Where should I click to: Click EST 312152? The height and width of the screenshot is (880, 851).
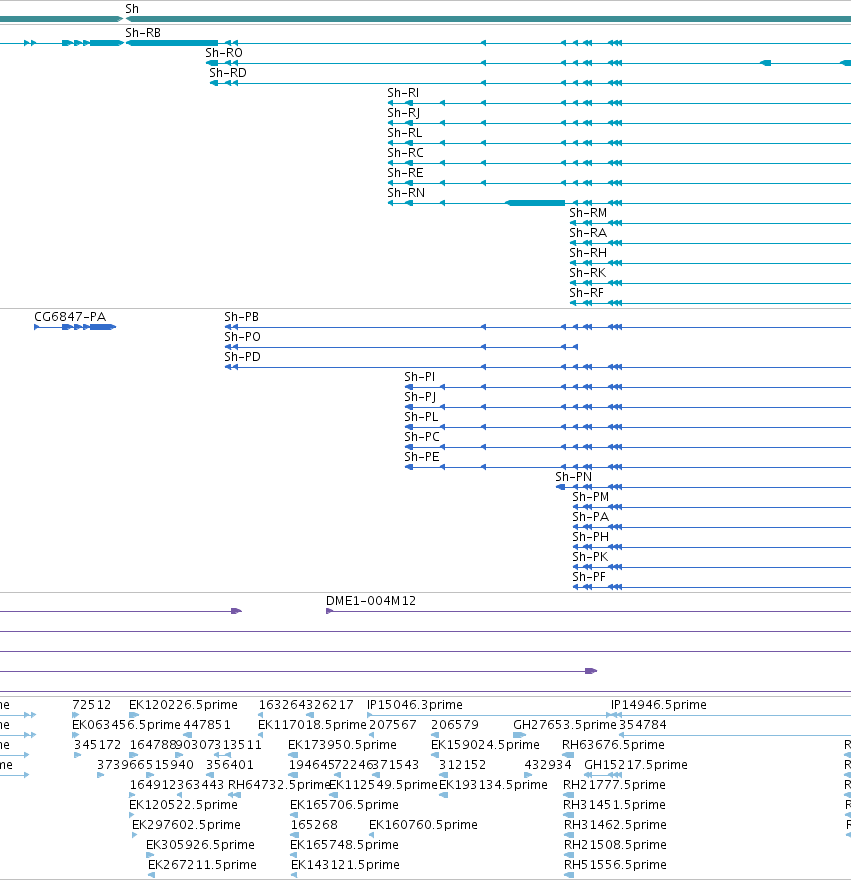[x=463, y=765]
